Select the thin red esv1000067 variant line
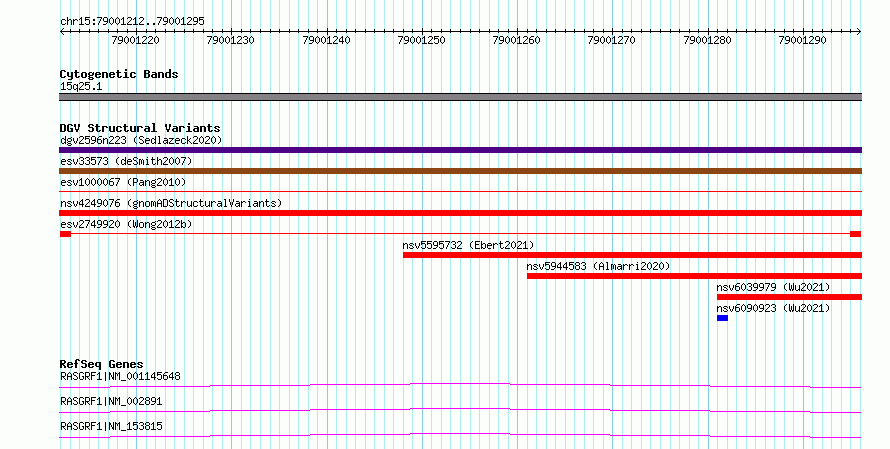Image resolution: width=890 pixels, height=449 pixels. [x=460, y=192]
